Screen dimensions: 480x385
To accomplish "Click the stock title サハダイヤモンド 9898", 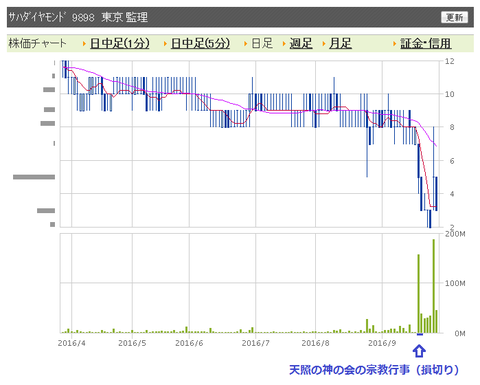I will point(51,17).
